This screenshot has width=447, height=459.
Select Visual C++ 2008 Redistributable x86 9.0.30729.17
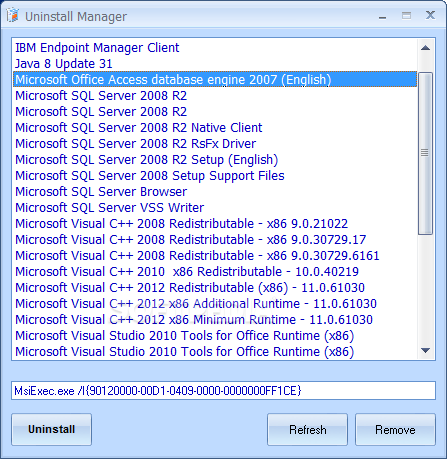(215, 240)
